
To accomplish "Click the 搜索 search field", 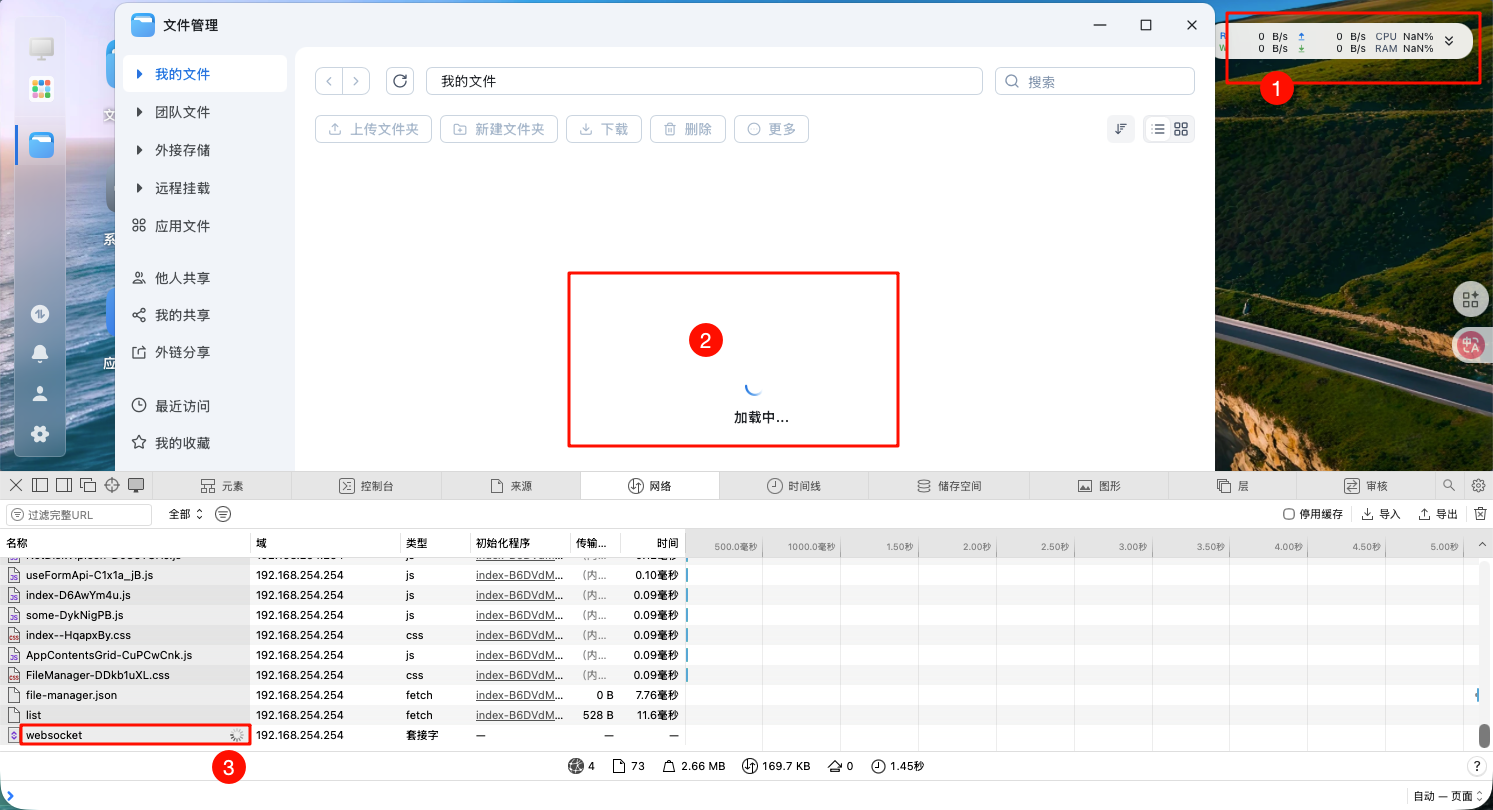I will click(x=1094, y=81).
